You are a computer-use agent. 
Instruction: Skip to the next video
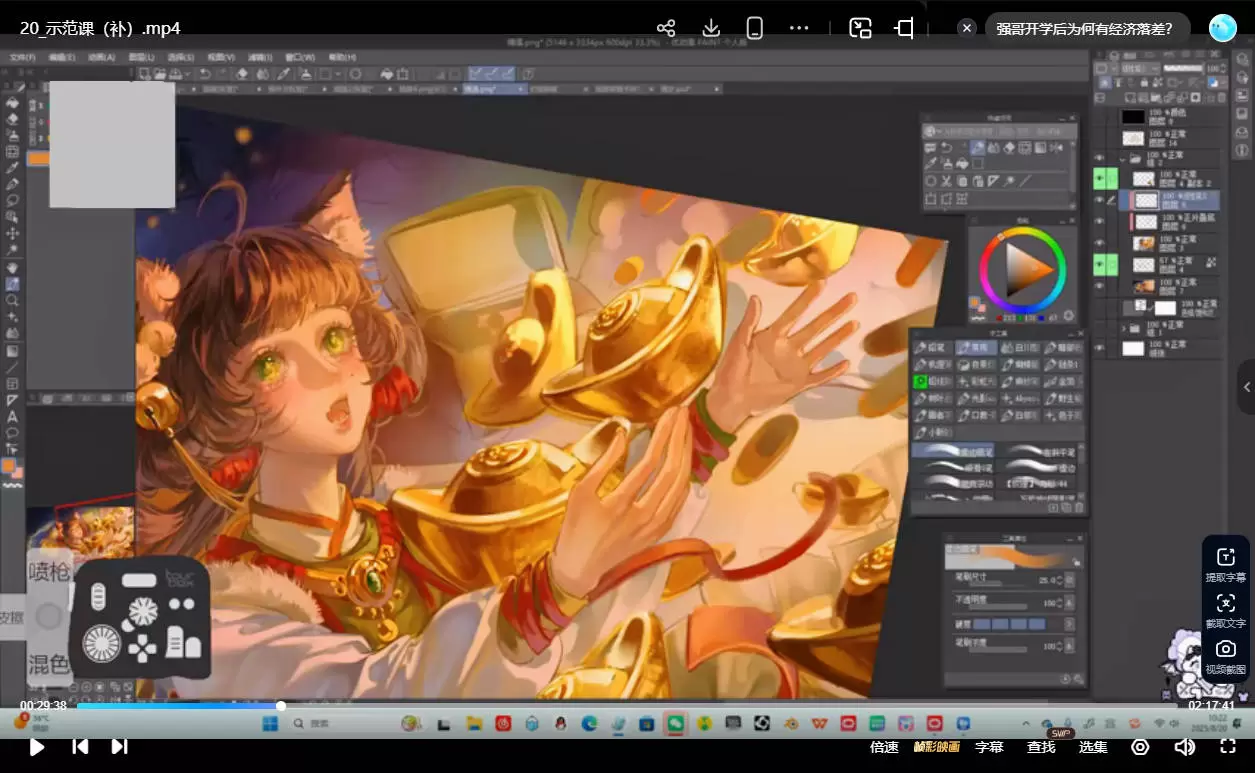(119, 746)
